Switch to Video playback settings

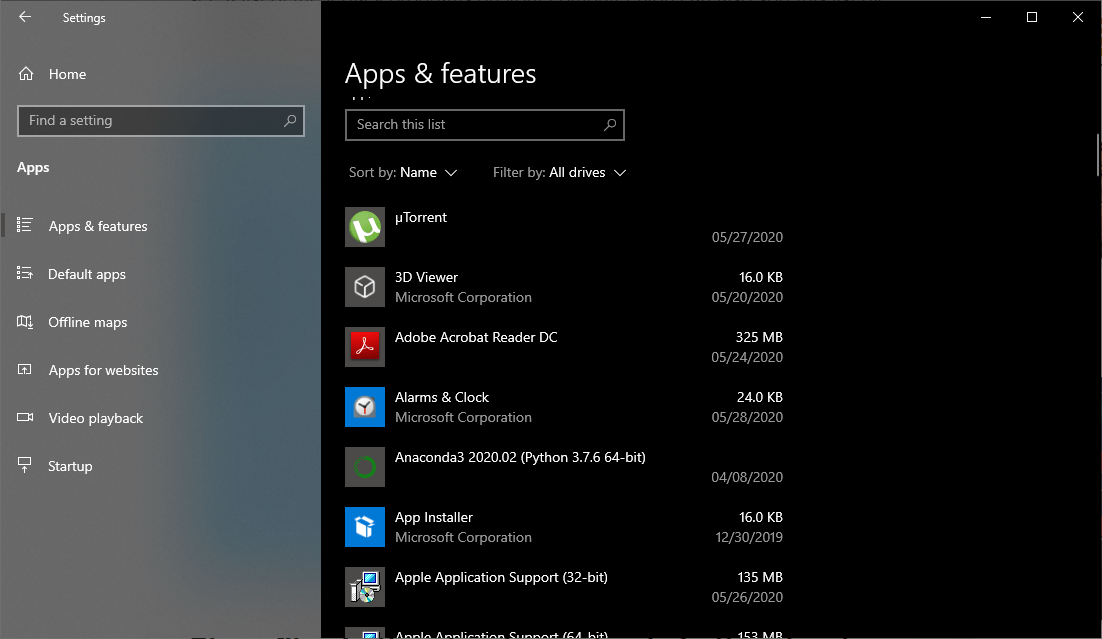[96, 418]
